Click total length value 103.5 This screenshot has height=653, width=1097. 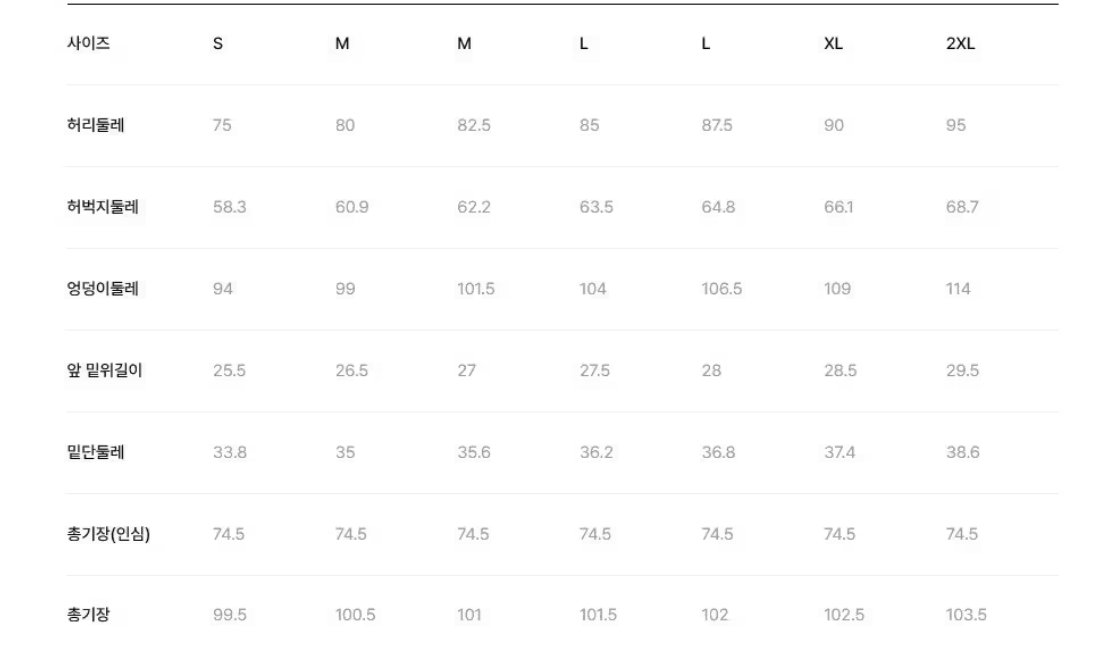tap(966, 615)
